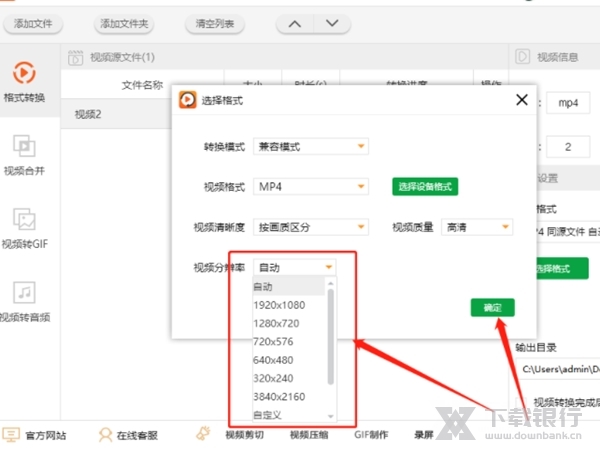The height and width of the screenshot is (449, 600).
Task: Click the resolution list scrollbar thumb
Action: 331,337
